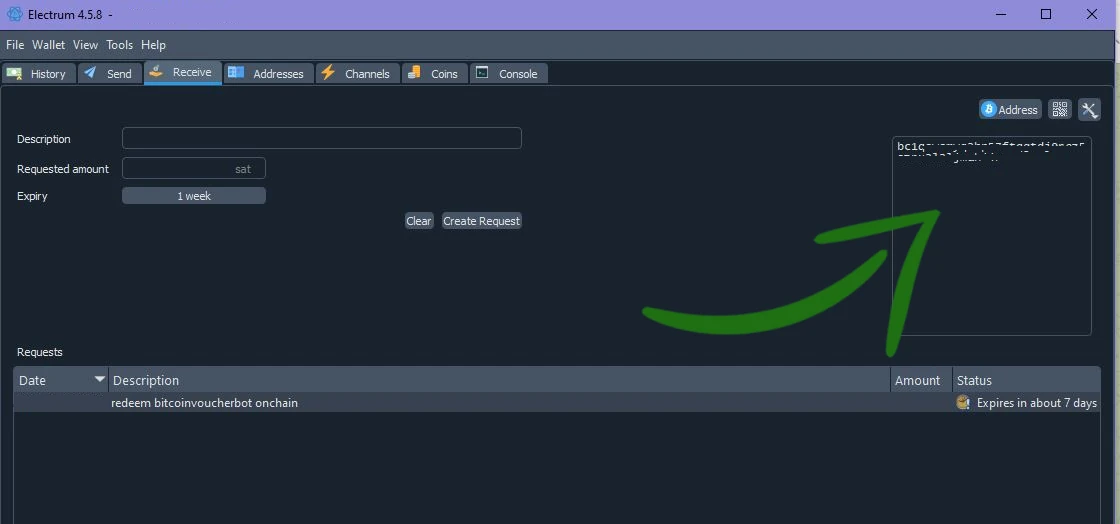Expand the Expiry 1 week dropdown

(x=193, y=196)
